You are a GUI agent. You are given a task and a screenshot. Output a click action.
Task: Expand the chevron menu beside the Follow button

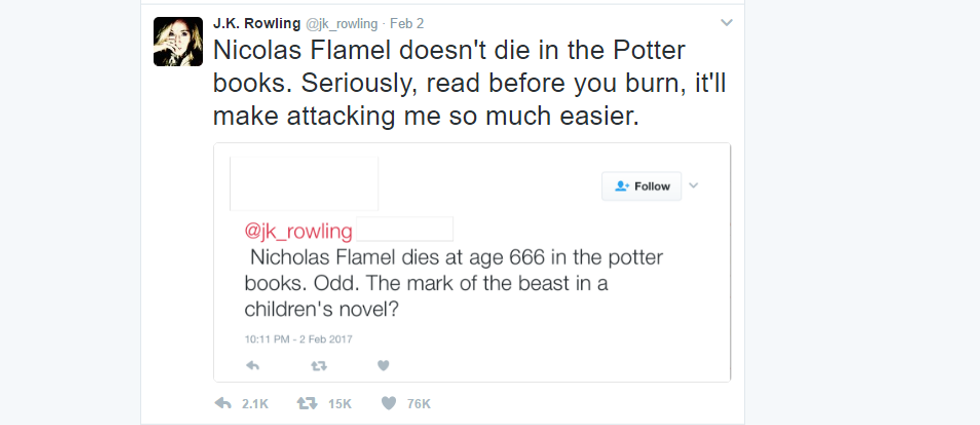click(x=695, y=185)
